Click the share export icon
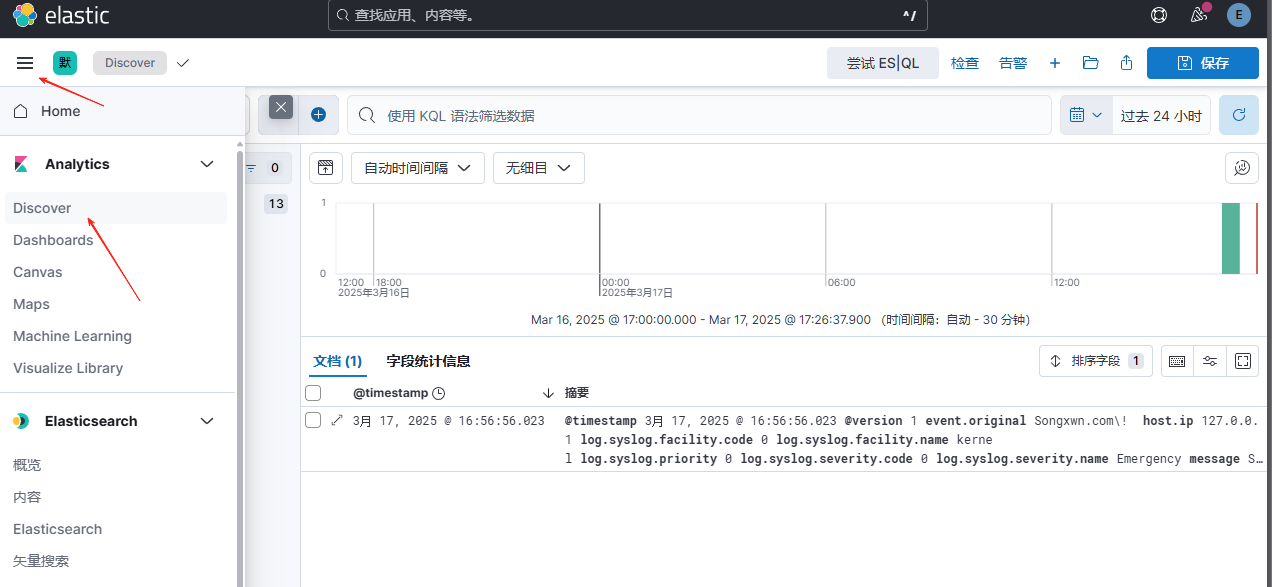The image size is (1272, 587). (1126, 63)
